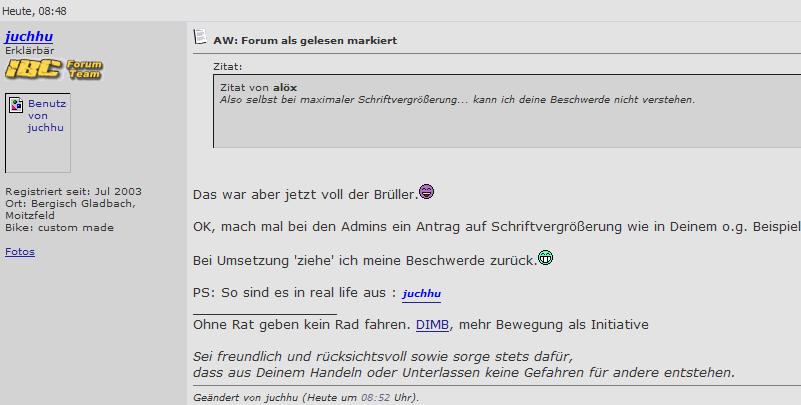
Task: Click 'PS: So sind es in real life aus :'
Action: (x=295, y=293)
